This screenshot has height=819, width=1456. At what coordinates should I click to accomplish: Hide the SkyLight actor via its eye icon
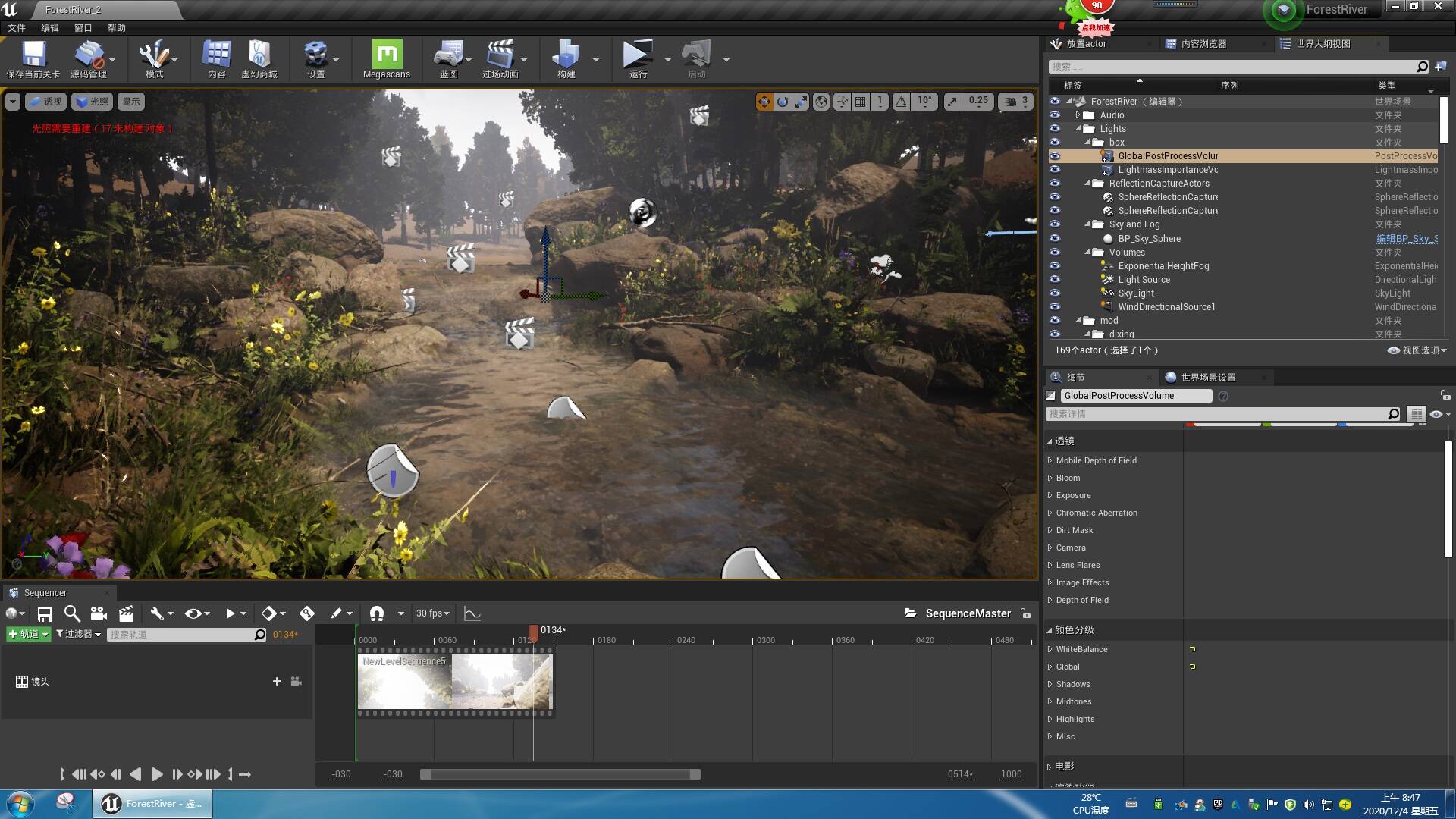(x=1055, y=293)
